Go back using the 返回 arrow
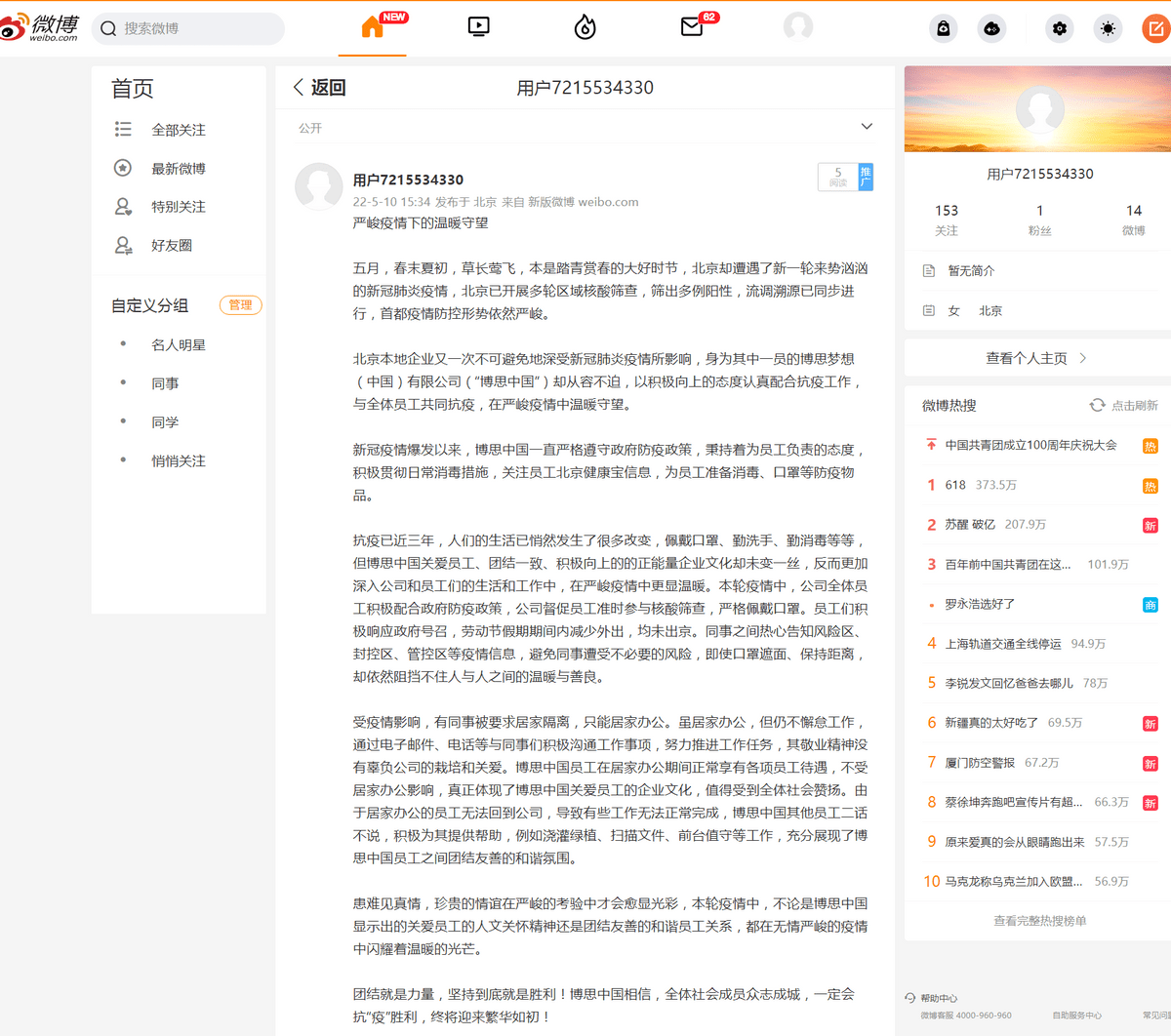This screenshot has width=1171, height=1036. point(299,88)
